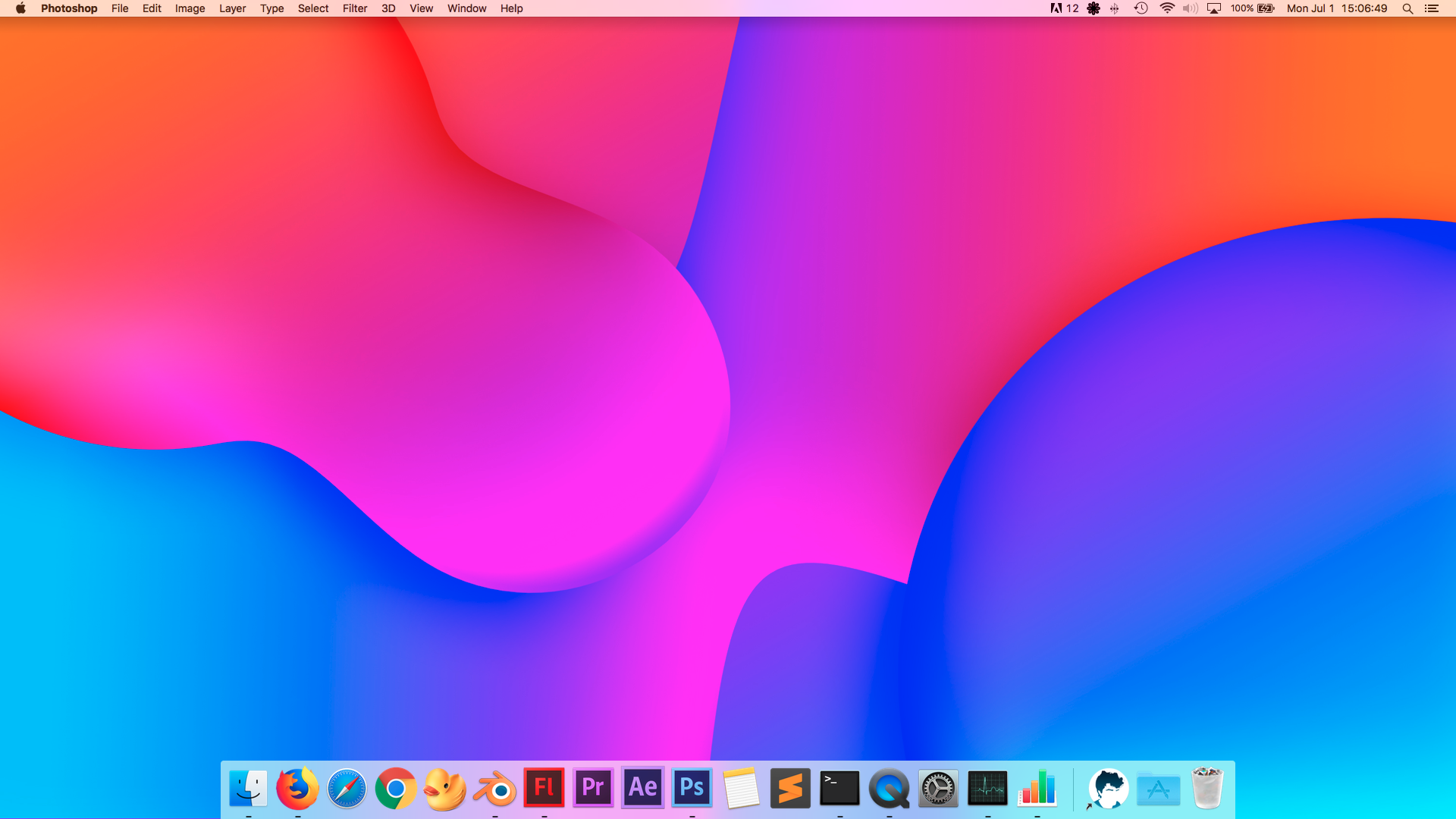The image size is (1456, 819).
Task: Open the Help menu
Action: point(511,8)
